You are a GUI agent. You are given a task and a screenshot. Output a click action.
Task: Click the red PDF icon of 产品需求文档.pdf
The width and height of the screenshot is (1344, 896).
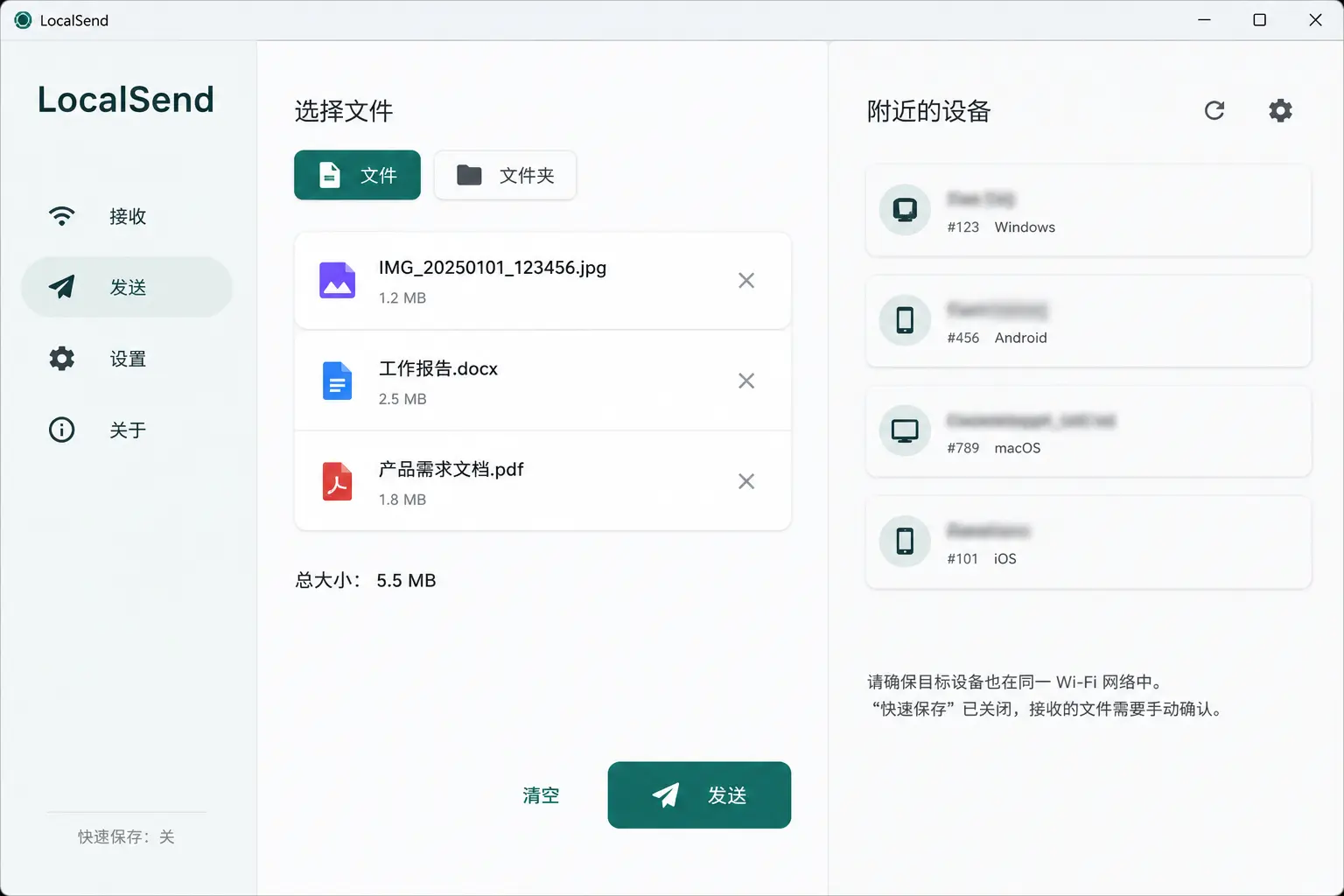[337, 481]
